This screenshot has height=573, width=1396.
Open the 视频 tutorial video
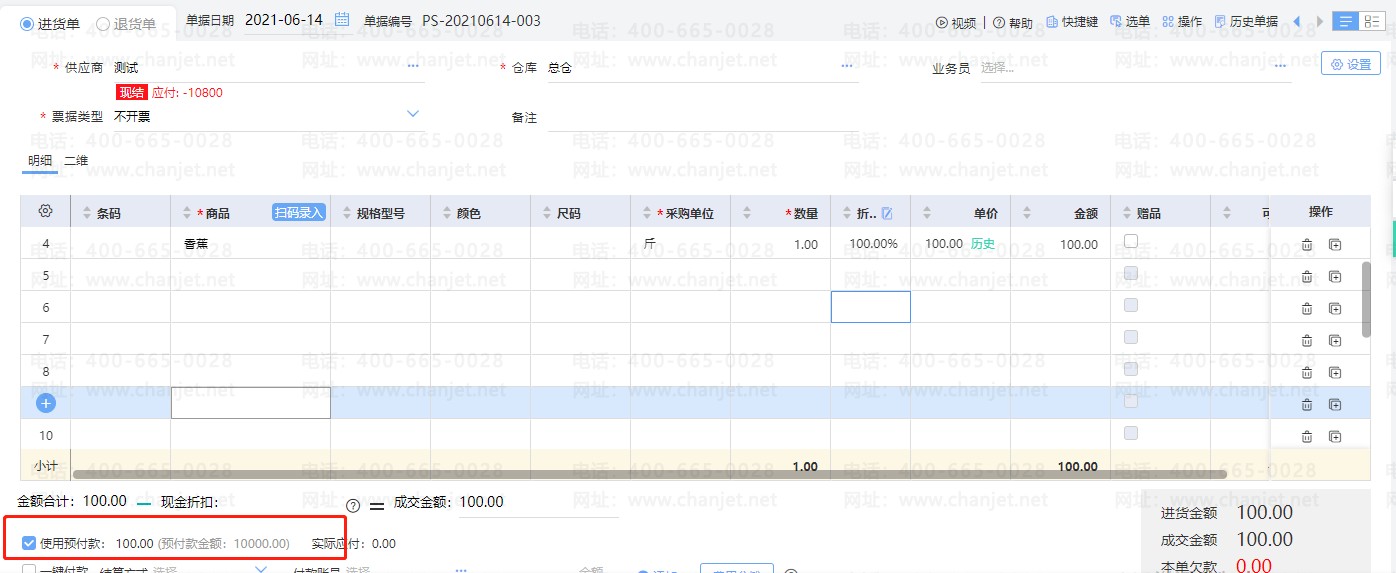coord(956,22)
